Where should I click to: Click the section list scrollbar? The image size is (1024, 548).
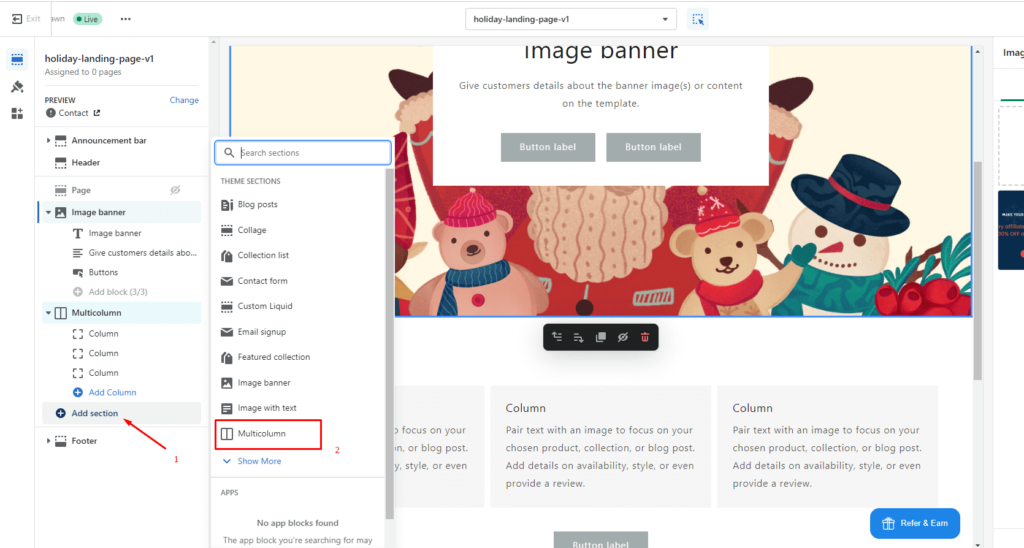coord(389,343)
